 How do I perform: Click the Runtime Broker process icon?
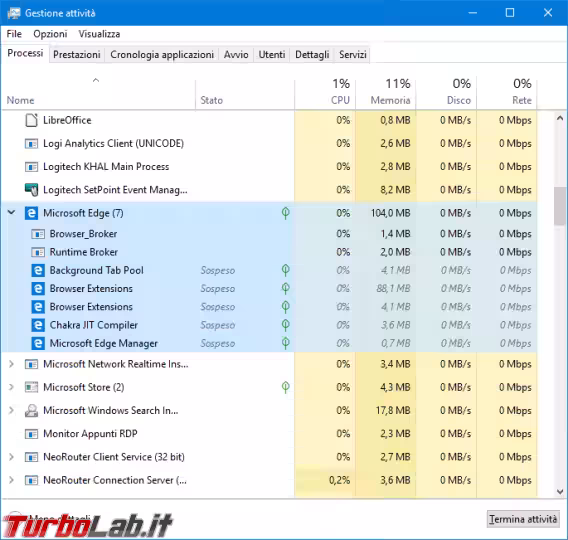tap(38, 252)
